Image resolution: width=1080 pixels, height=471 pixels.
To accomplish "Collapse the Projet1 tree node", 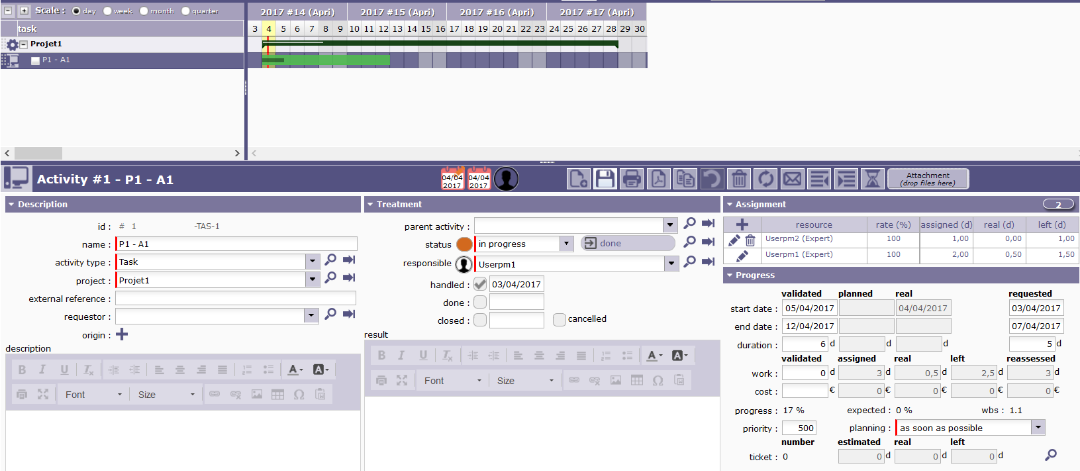I will [x=23, y=44].
